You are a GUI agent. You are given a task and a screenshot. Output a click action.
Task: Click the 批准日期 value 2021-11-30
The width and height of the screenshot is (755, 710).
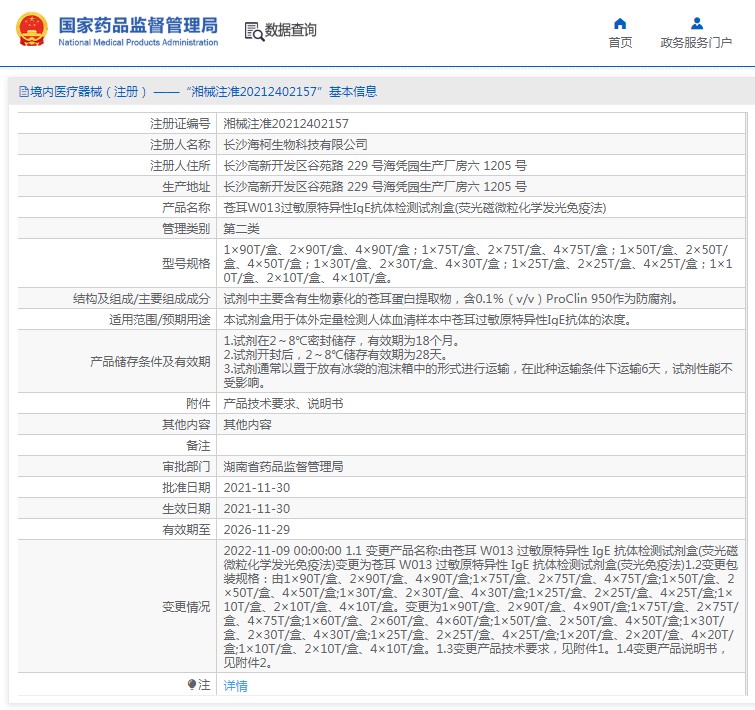(257, 488)
